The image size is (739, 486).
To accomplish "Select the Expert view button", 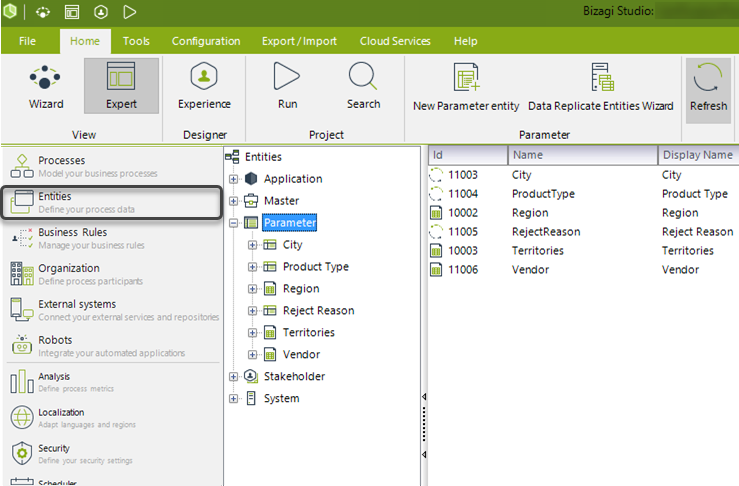I will tap(121, 86).
